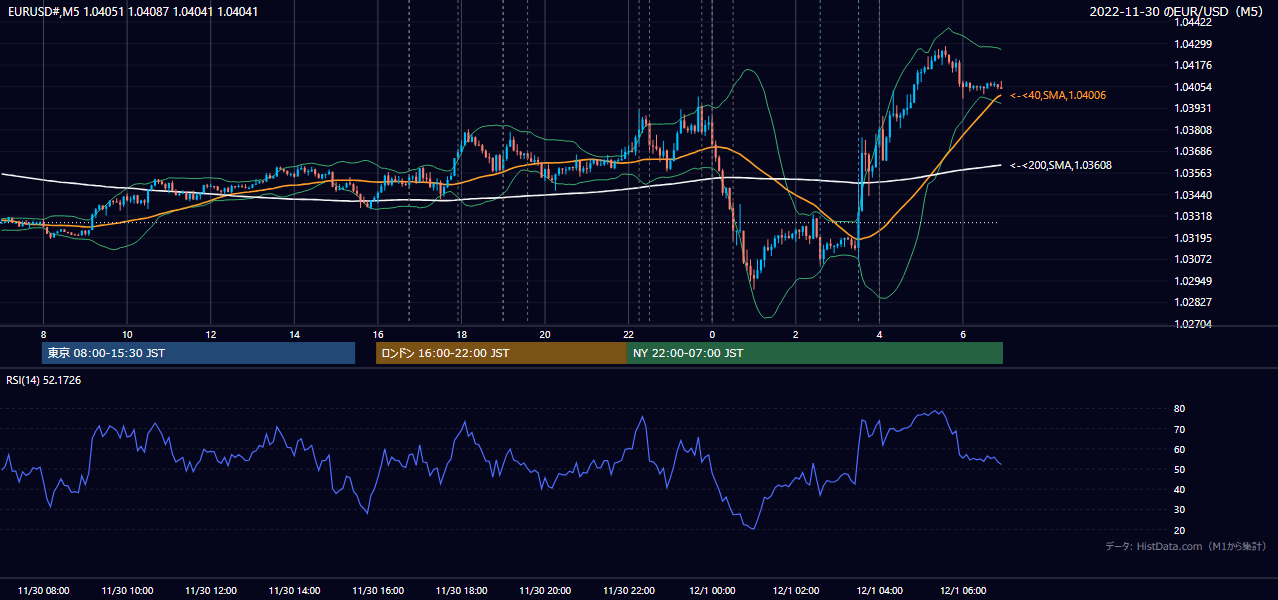Click hour tick 0 under price chart
This screenshot has height=600, width=1278.
712,334
